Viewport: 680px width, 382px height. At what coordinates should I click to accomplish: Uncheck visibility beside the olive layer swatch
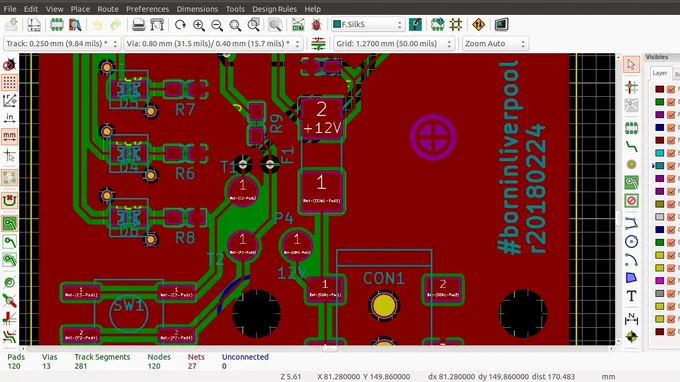coord(671,204)
